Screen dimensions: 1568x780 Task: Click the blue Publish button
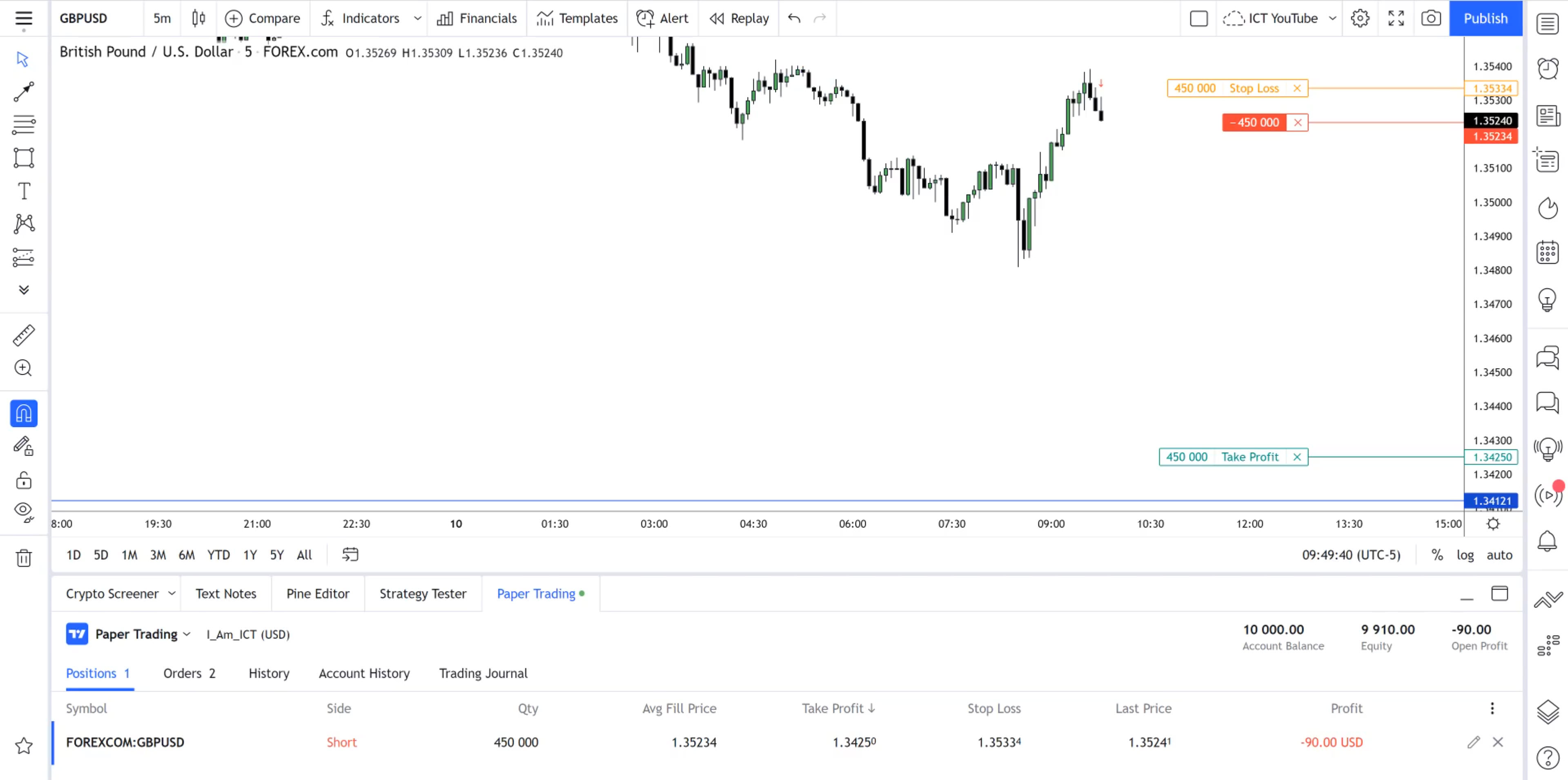click(x=1486, y=18)
